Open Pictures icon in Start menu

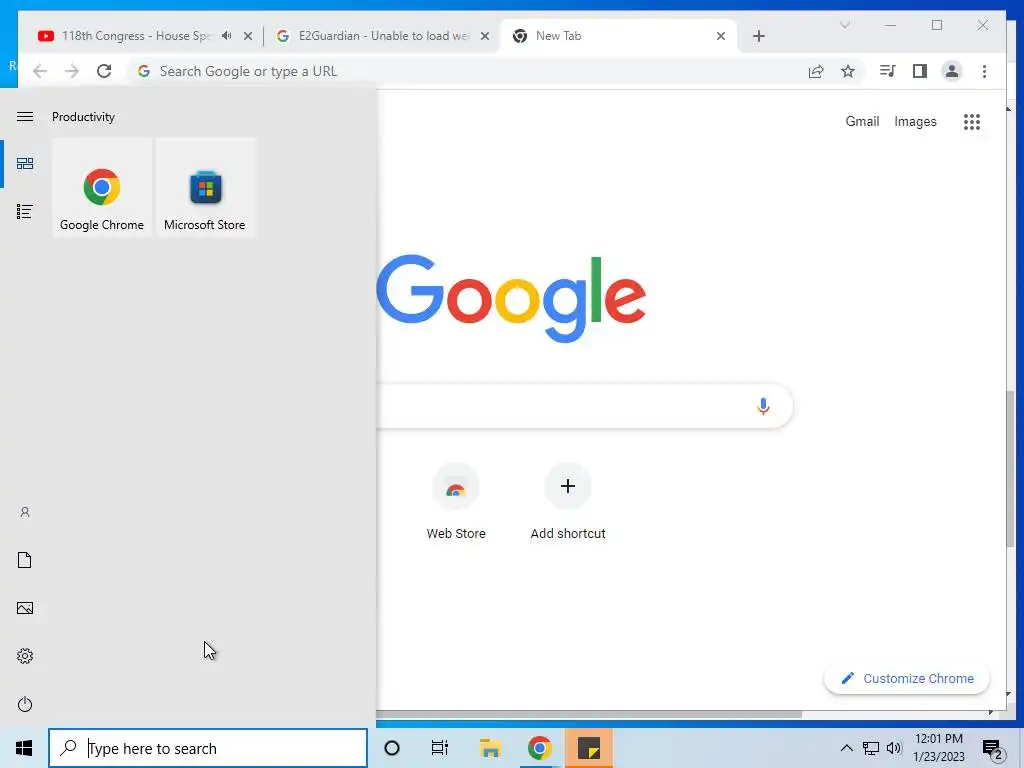[x=25, y=608]
